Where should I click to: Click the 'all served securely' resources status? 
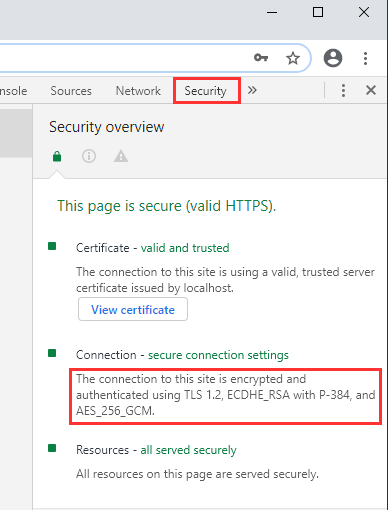click(x=188, y=450)
